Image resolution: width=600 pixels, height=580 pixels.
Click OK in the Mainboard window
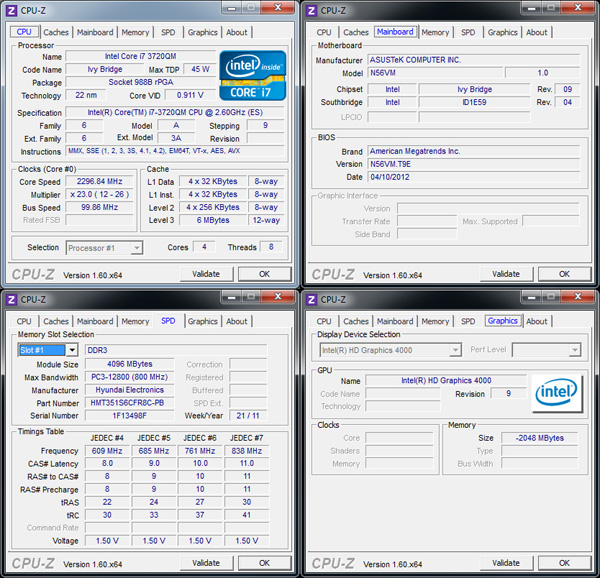[564, 274]
